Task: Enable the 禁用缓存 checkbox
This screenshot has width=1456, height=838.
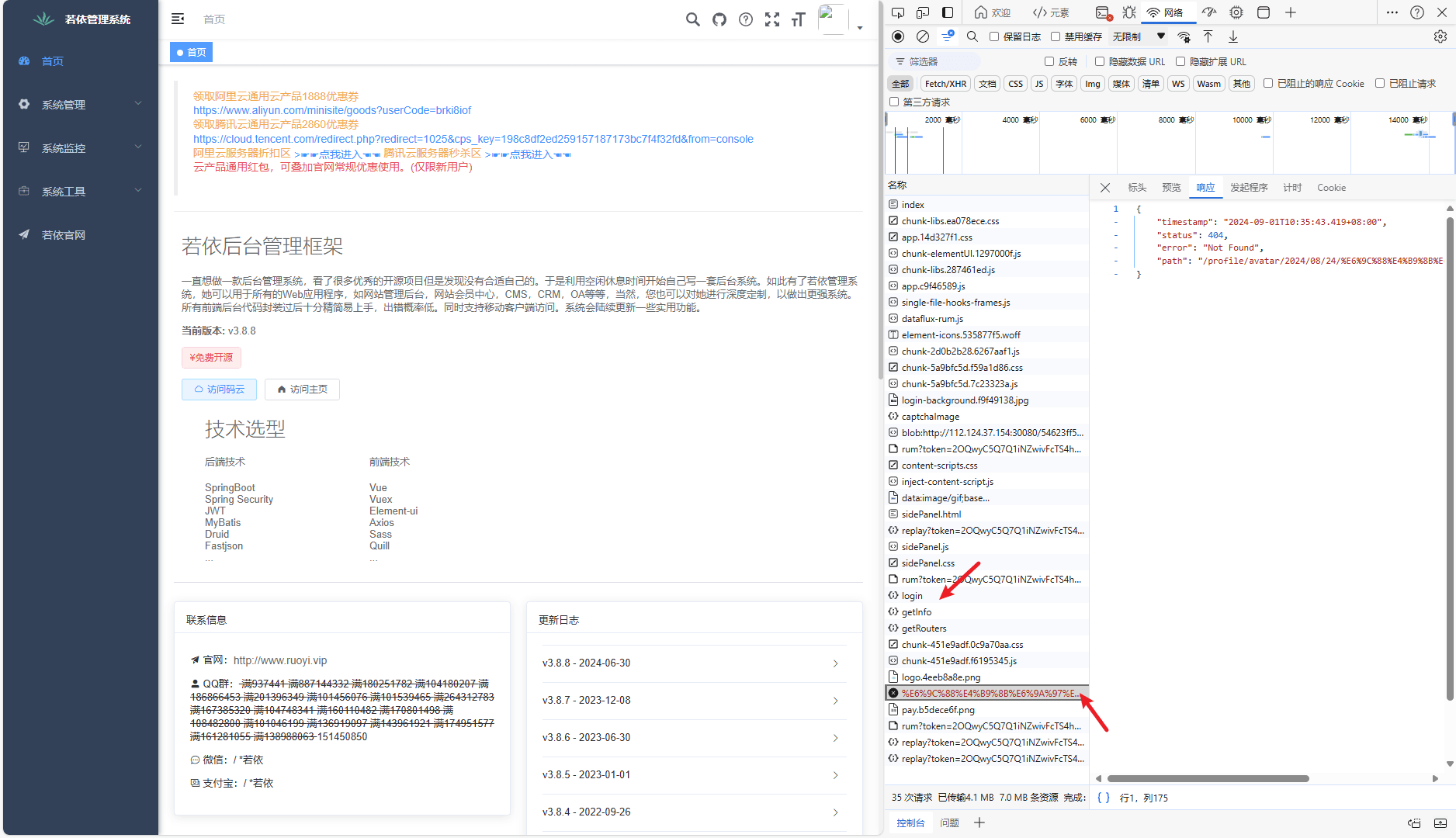Action: click(x=1056, y=36)
